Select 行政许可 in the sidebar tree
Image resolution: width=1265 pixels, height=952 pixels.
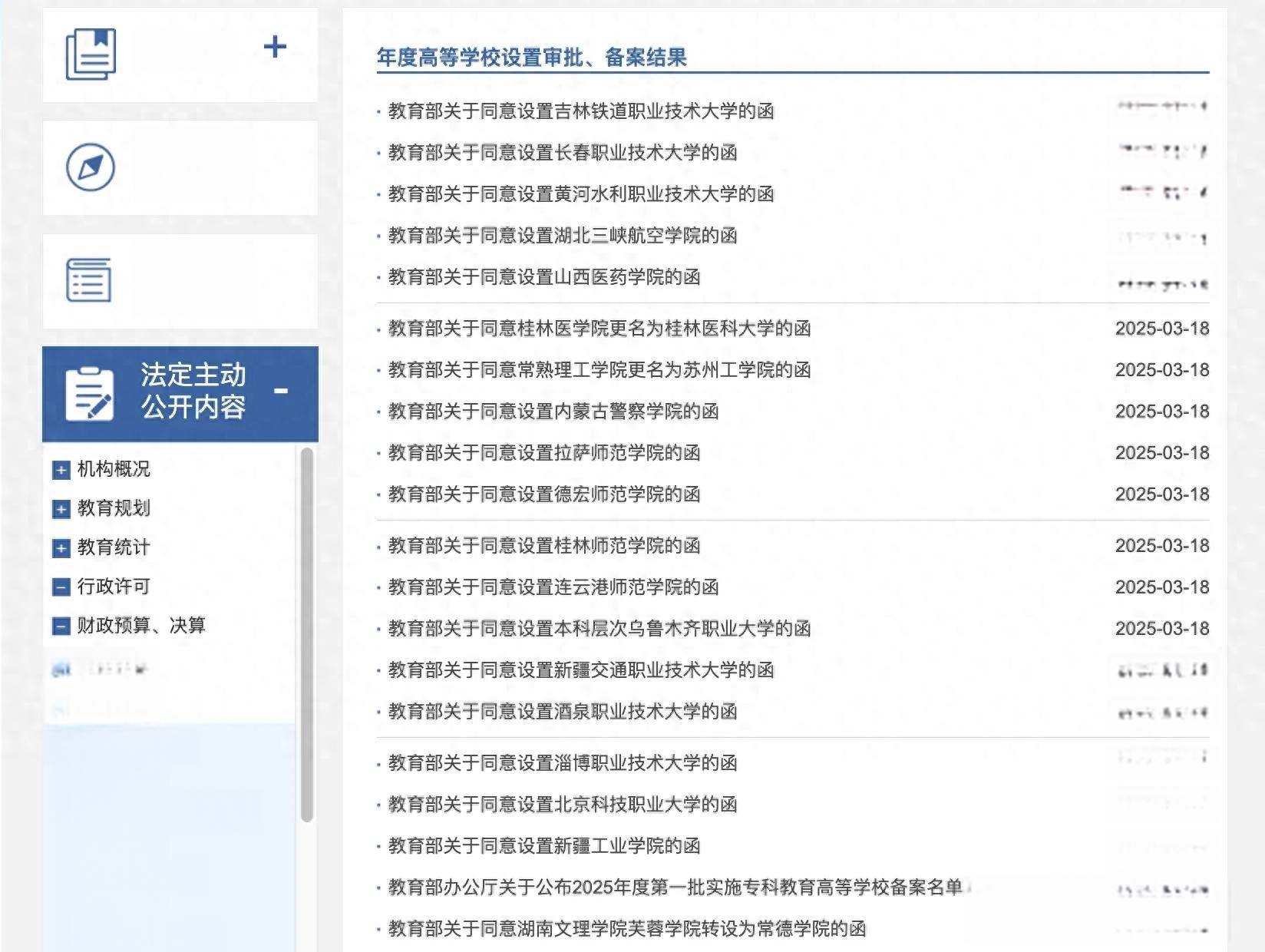point(114,587)
